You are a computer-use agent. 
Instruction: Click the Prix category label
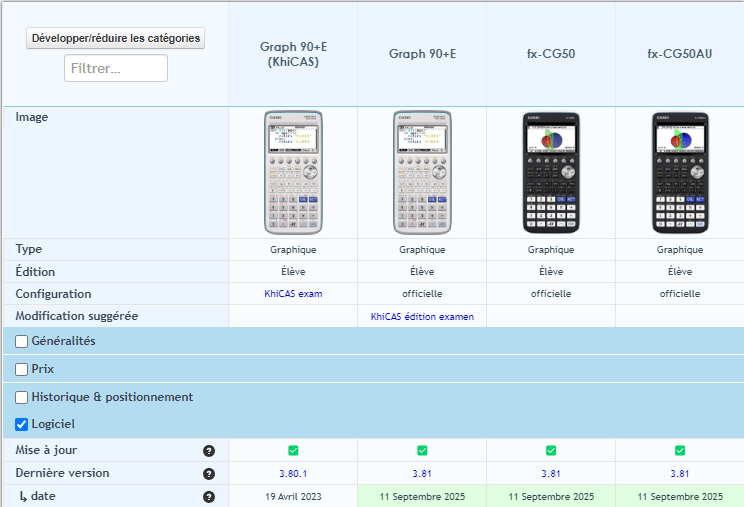tap(43, 369)
